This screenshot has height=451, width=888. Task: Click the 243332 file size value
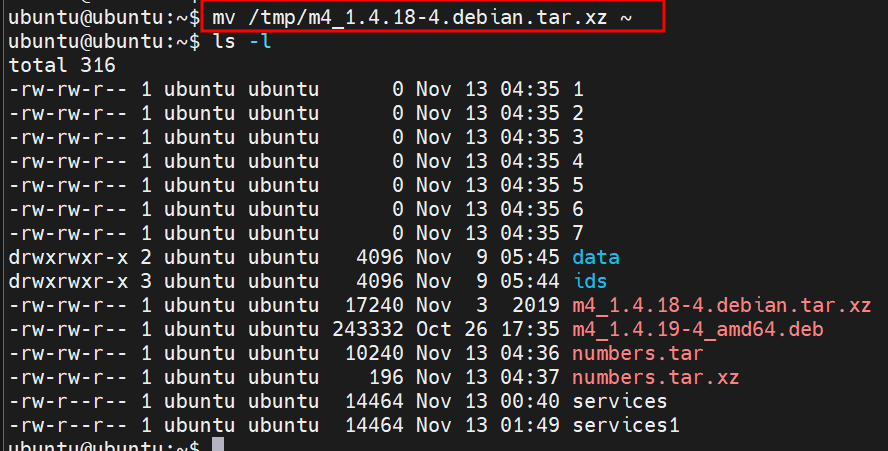click(x=367, y=329)
